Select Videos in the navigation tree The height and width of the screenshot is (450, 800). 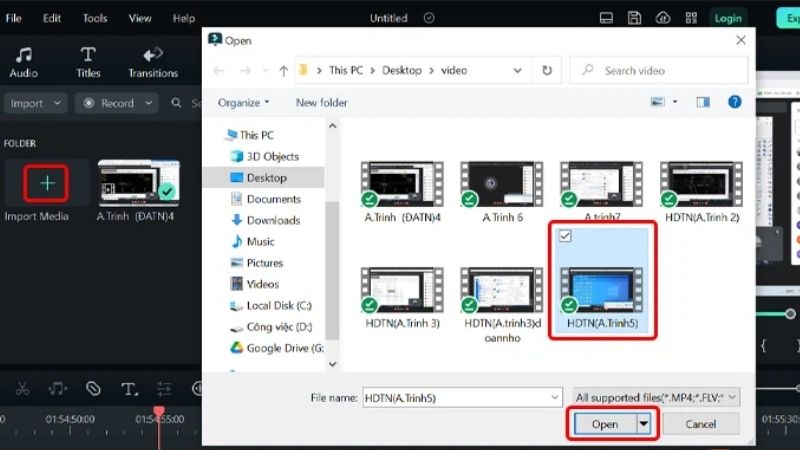[x=263, y=284]
